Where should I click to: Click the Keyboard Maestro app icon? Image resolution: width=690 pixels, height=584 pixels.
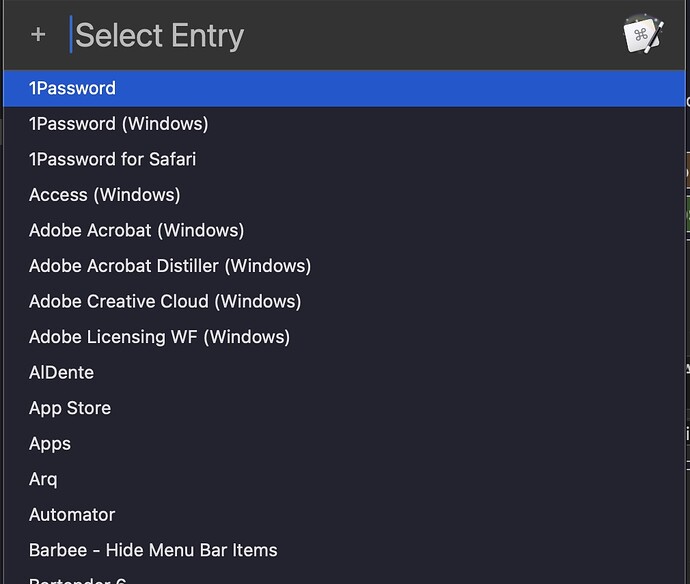(643, 34)
